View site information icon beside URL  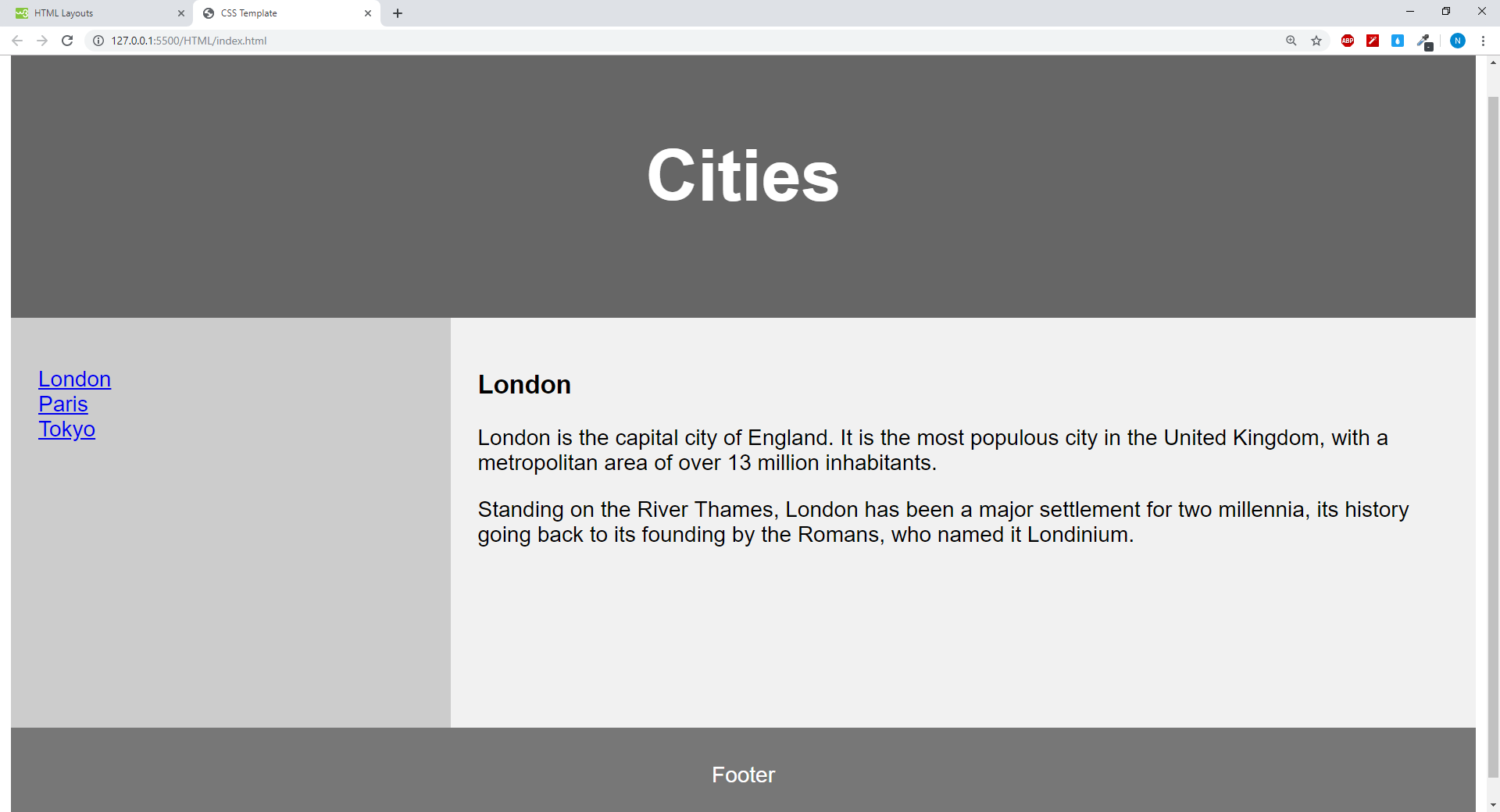click(x=98, y=41)
